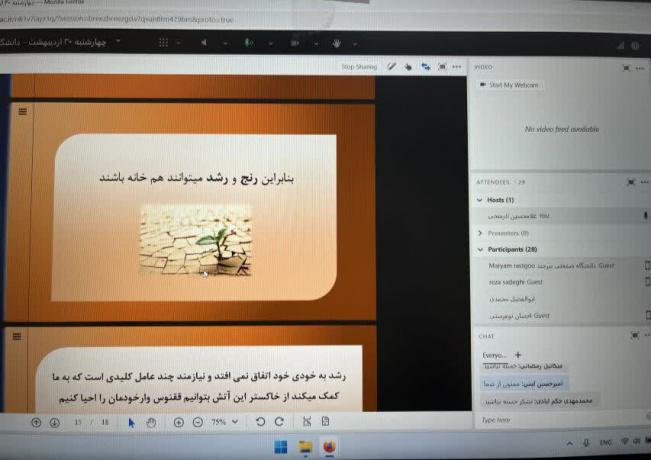Open Attendees pod options three dots
Image resolution: width=651 pixels, height=460 pixels.
pyautogui.click(x=644, y=182)
